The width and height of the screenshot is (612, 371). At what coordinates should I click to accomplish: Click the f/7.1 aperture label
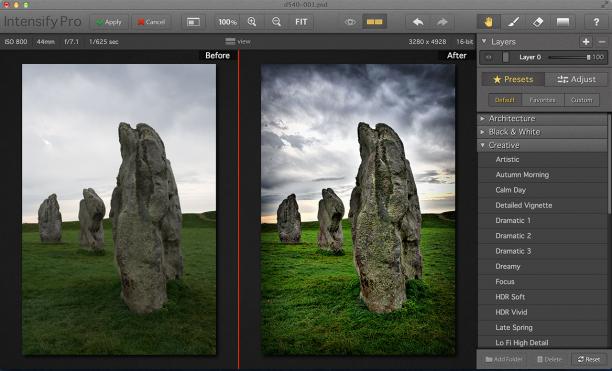point(71,41)
